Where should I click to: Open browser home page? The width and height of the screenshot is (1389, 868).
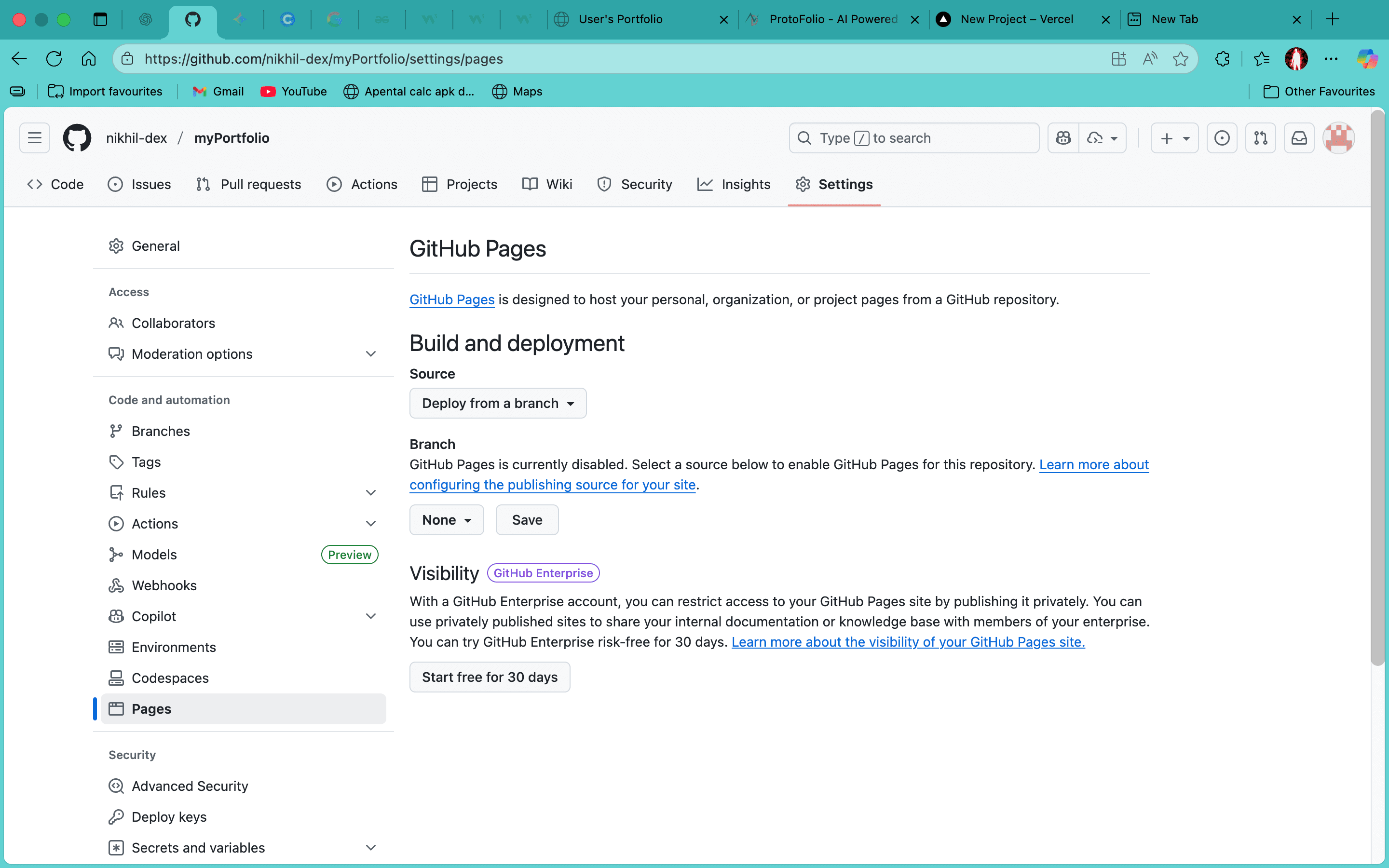point(88,58)
